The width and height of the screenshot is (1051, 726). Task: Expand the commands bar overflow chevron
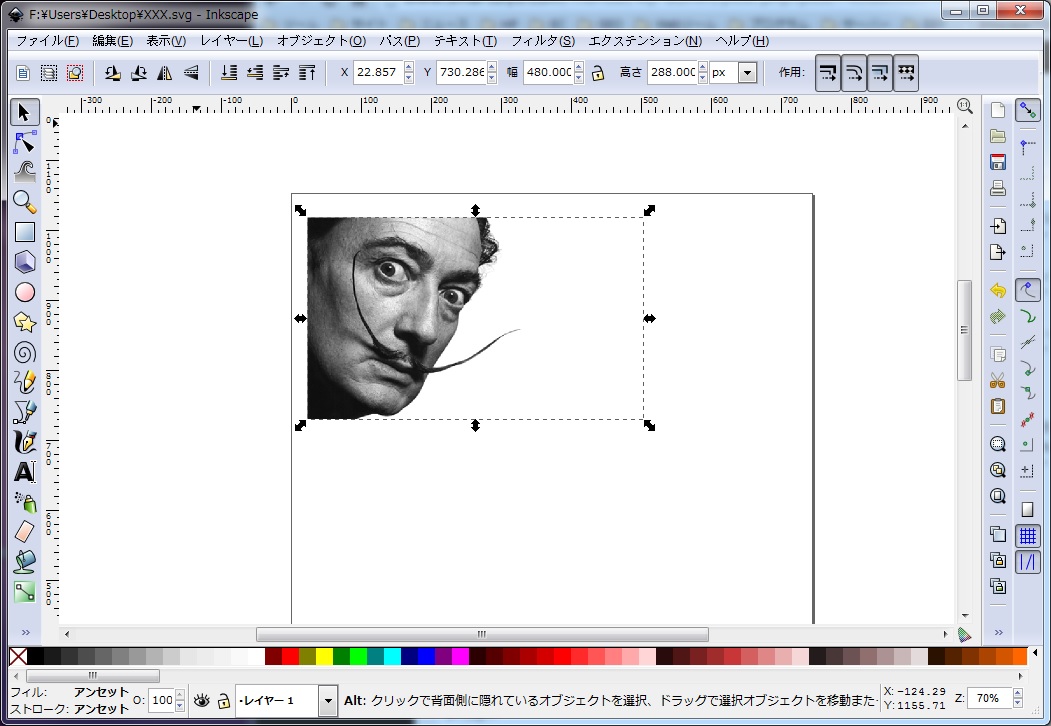pyautogui.click(x=998, y=632)
